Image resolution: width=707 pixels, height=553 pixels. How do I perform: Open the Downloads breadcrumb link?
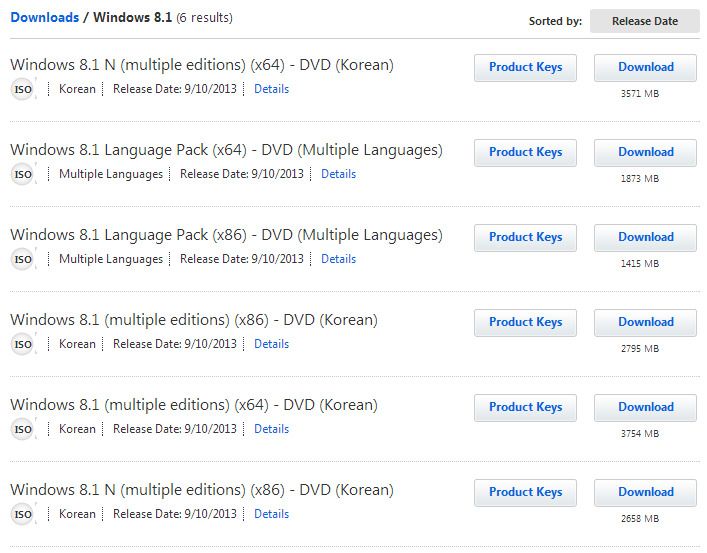[45, 18]
